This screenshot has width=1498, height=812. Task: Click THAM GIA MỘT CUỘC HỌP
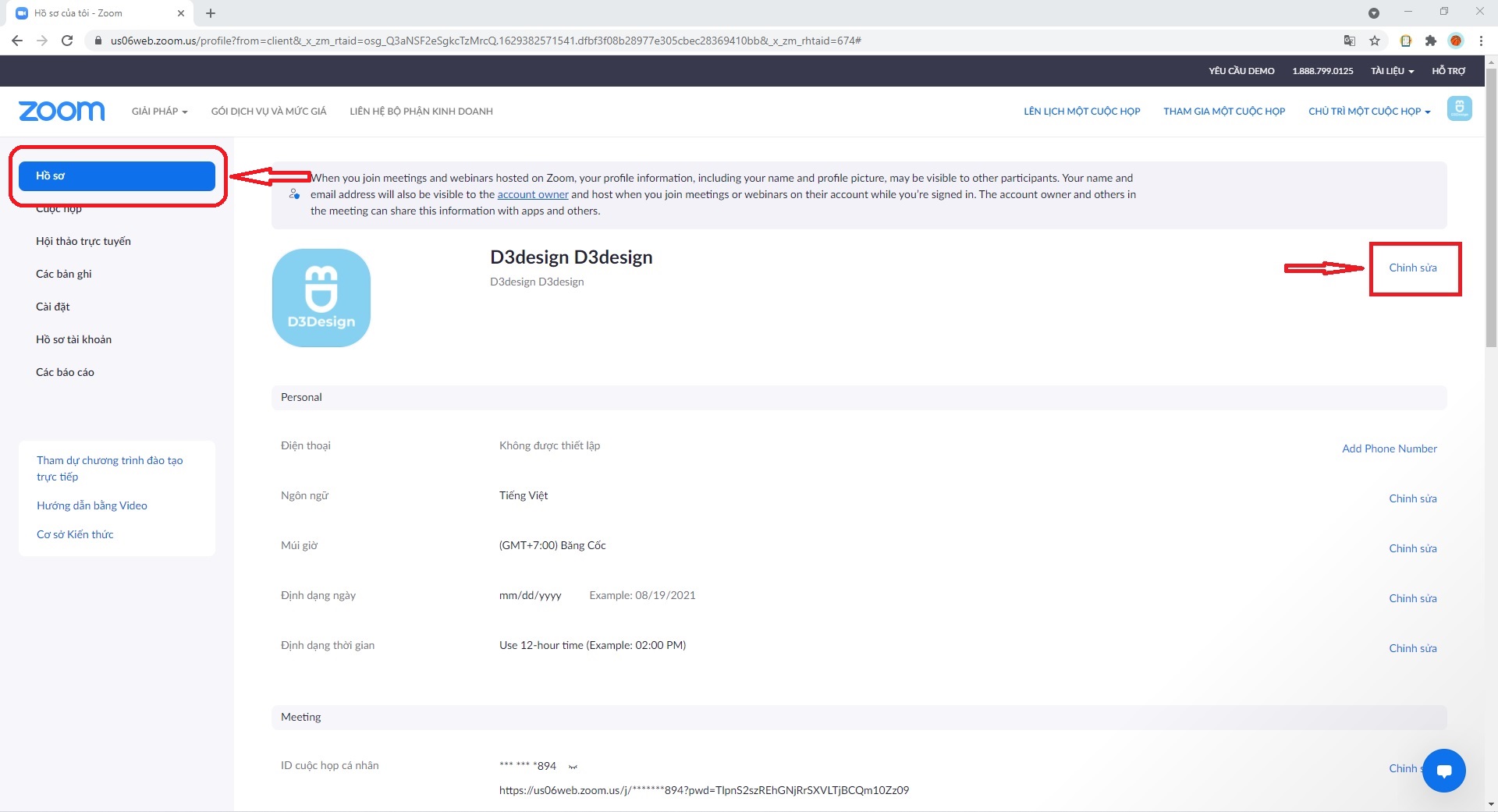1224,112
